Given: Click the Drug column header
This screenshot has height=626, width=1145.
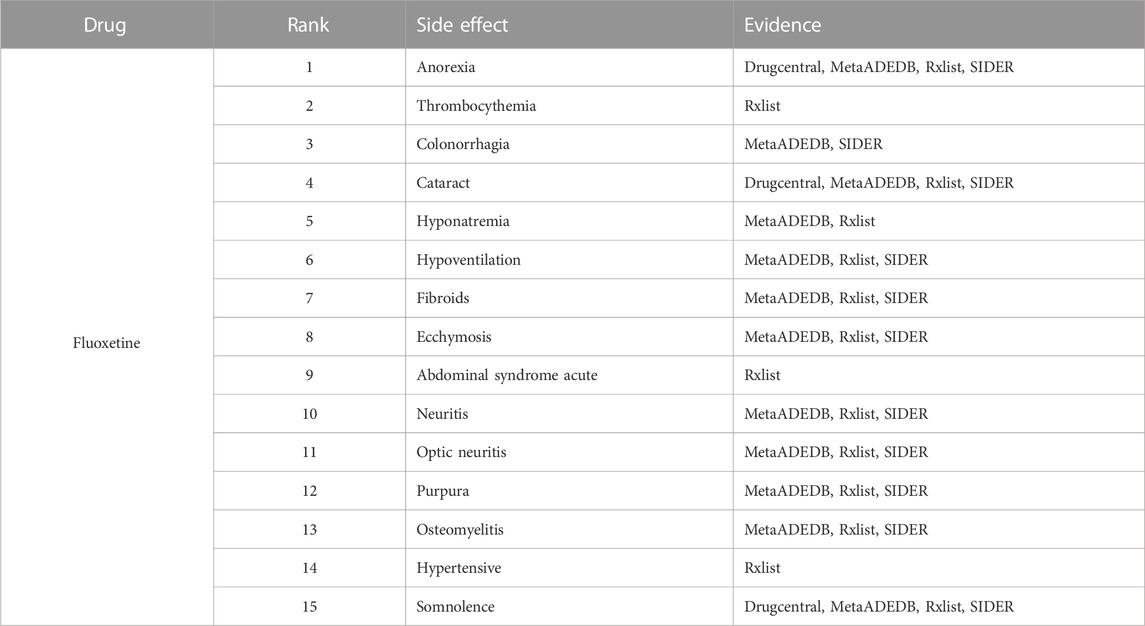Looking at the screenshot, I should click(x=105, y=25).
